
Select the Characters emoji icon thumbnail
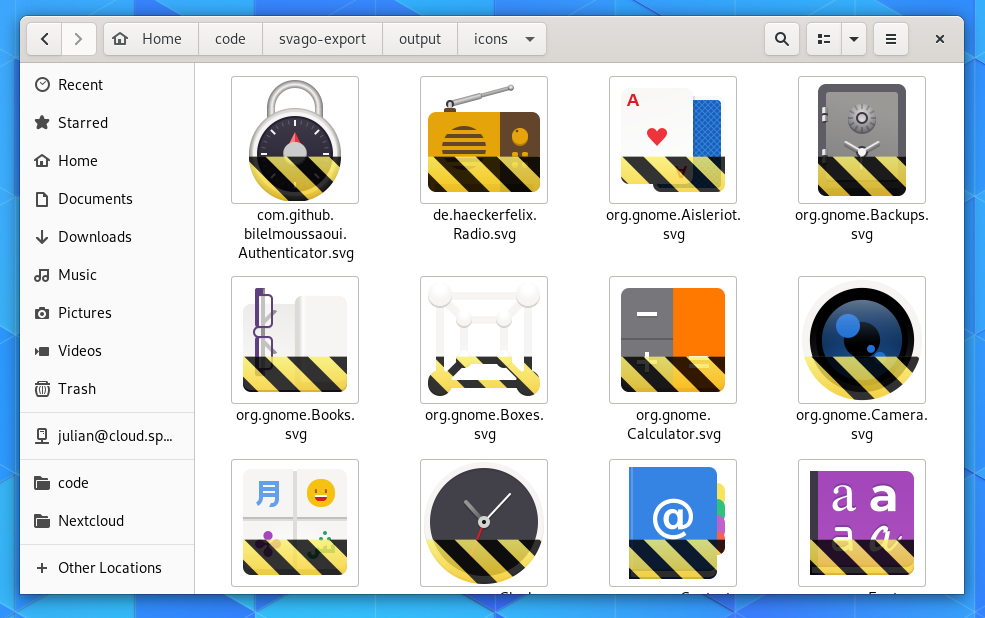coord(295,523)
